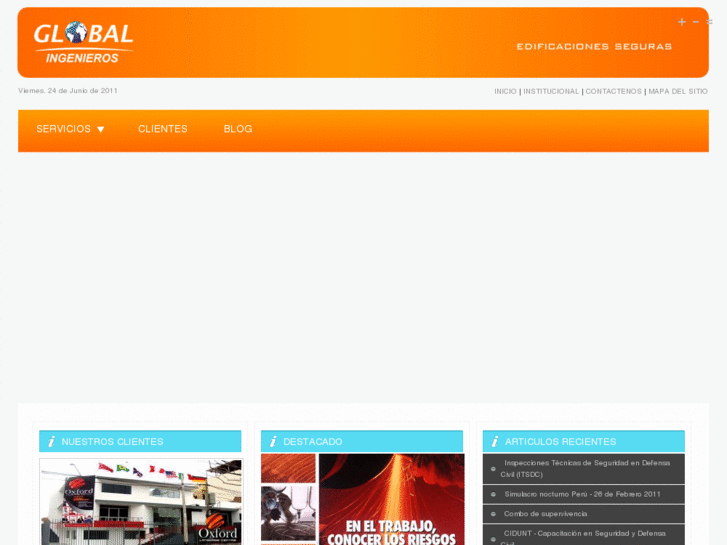727x545 pixels.
Task: Expand the Servicios dropdown arrow
Action: [x=101, y=129]
